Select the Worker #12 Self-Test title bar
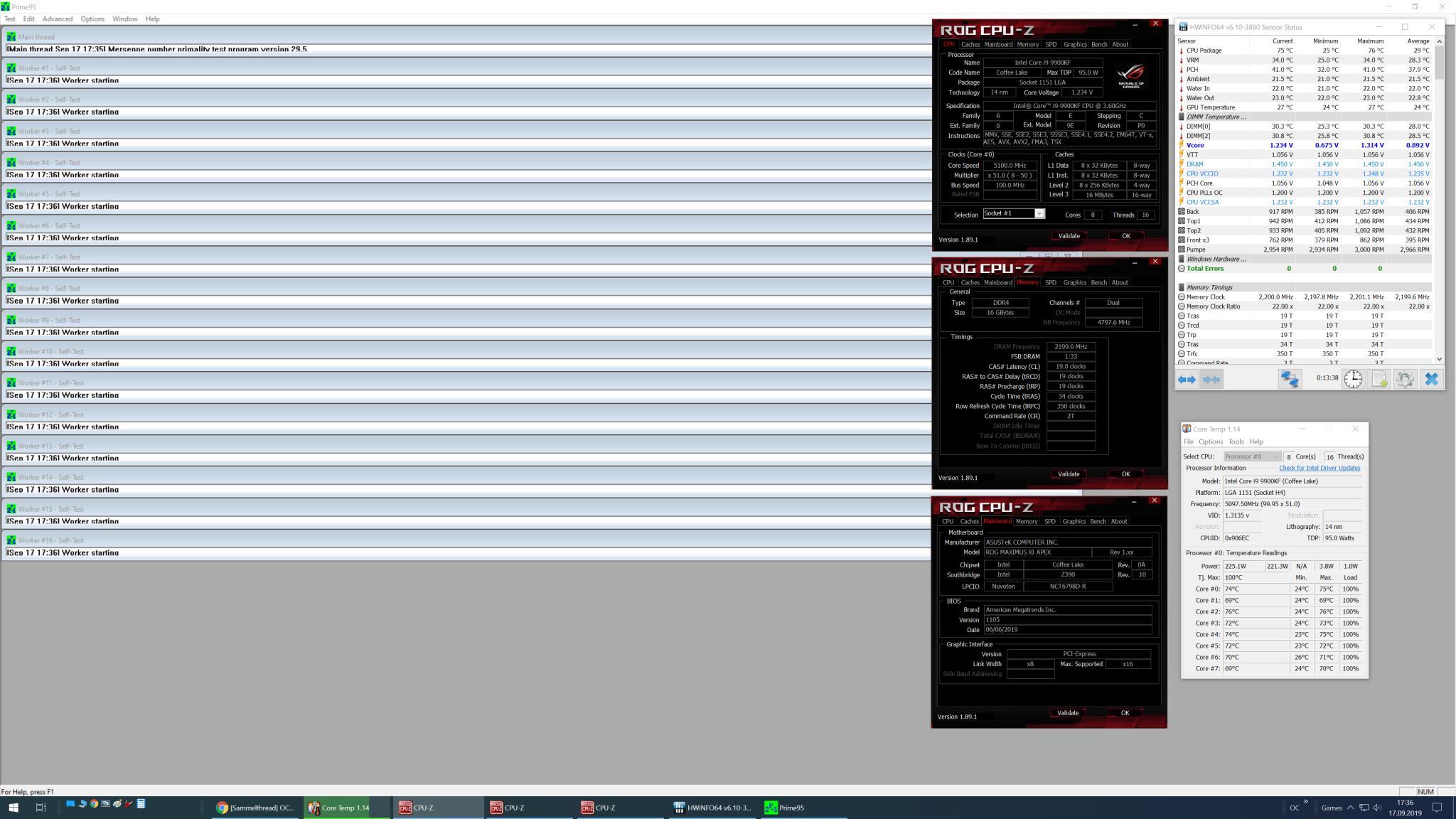The width and height of the screenshot is (1456, 819). [x=466, y=414]
